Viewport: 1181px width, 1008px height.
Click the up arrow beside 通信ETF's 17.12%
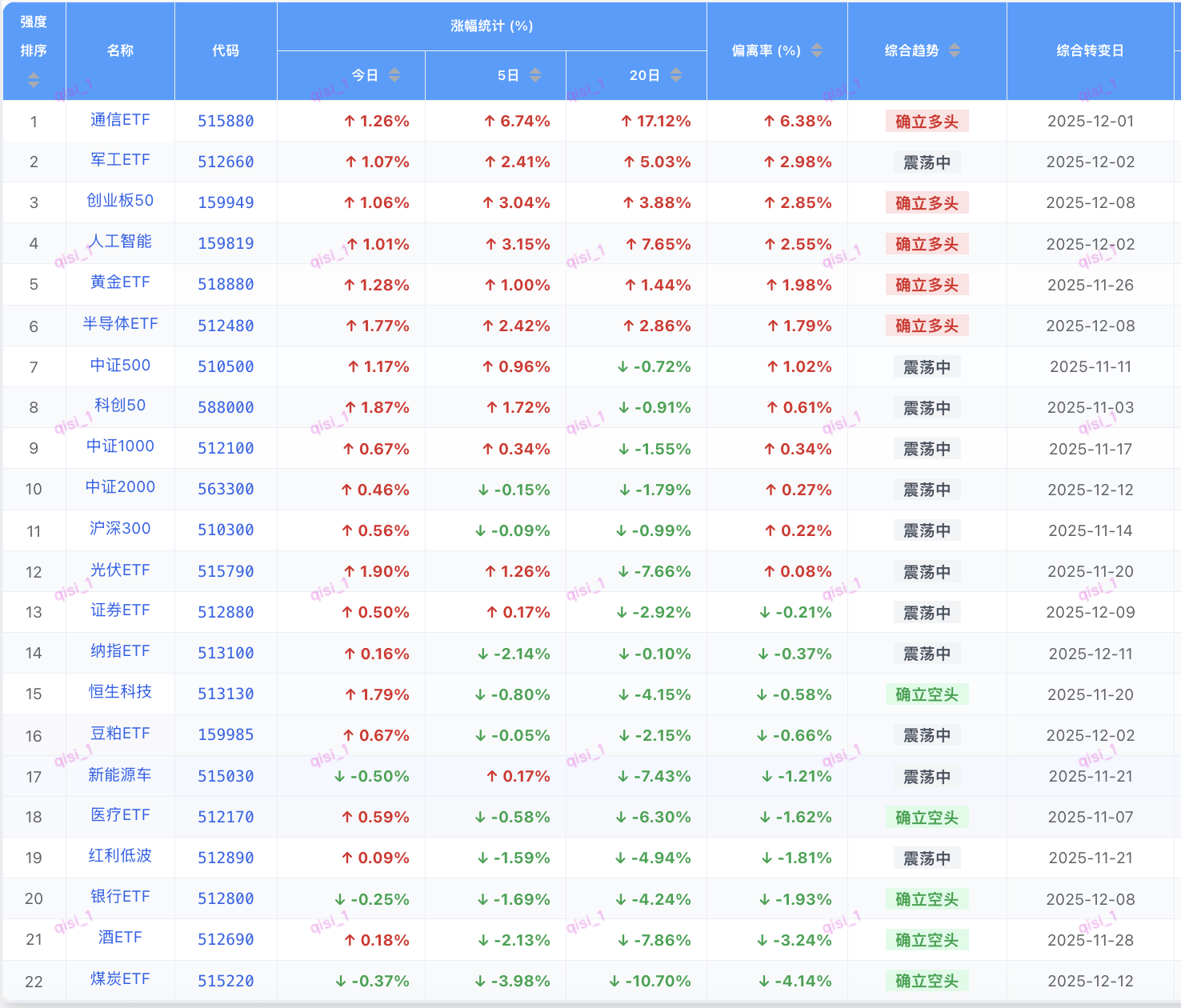(x=626, y=121)
